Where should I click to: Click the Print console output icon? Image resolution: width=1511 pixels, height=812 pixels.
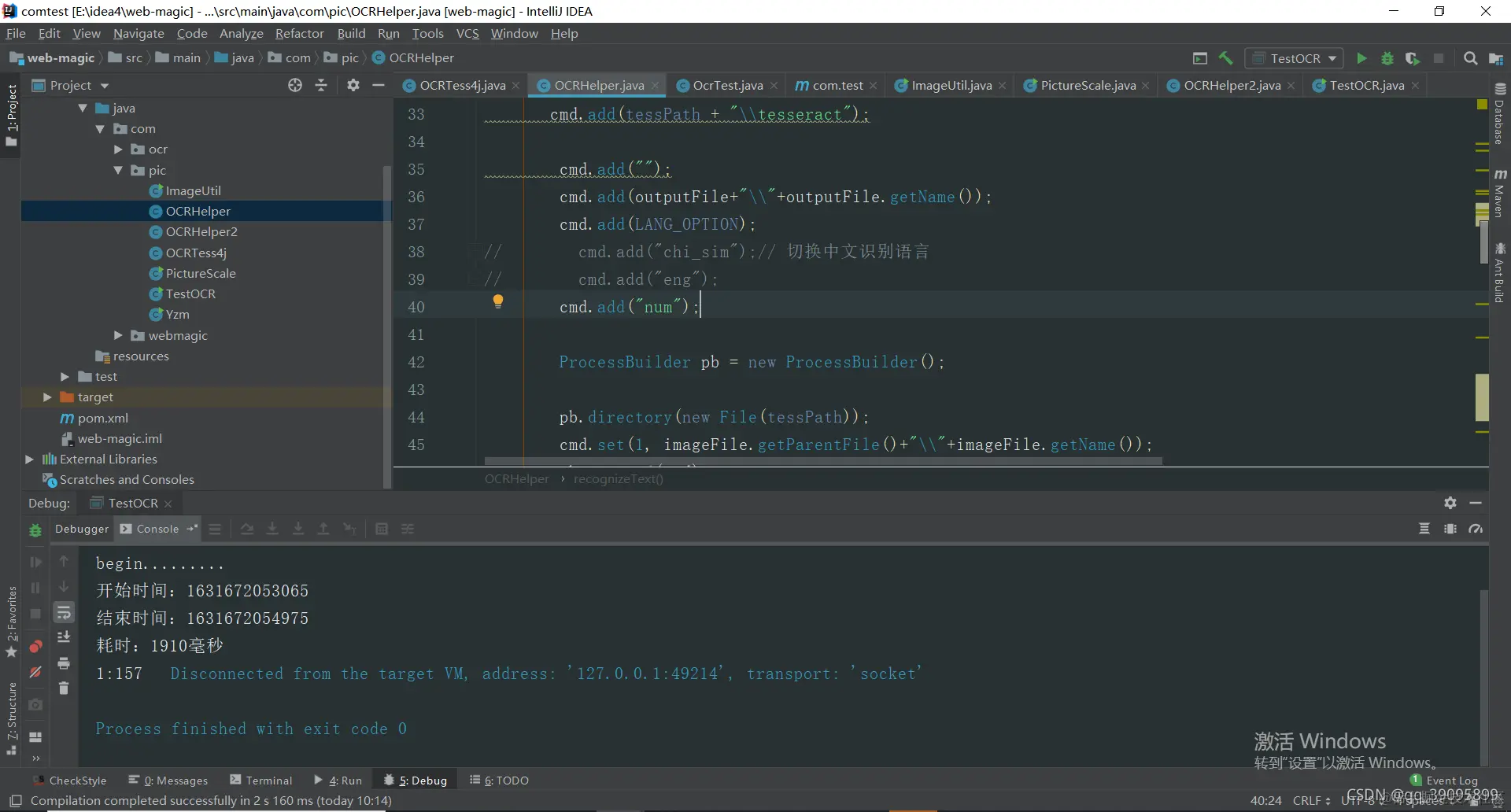click(x=64, y=663)
